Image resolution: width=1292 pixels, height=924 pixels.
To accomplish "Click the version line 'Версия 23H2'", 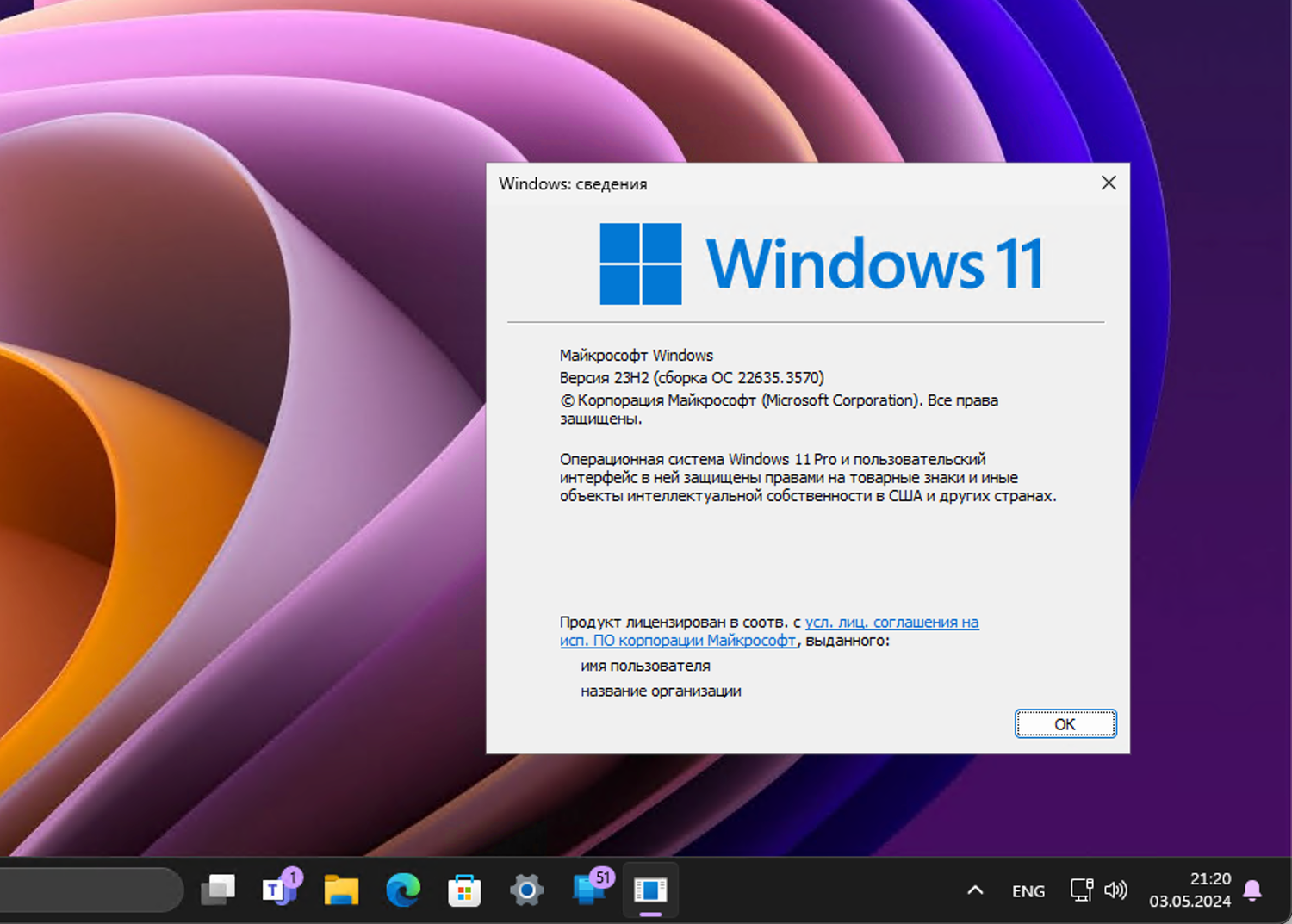I will (x=692, y=377).
